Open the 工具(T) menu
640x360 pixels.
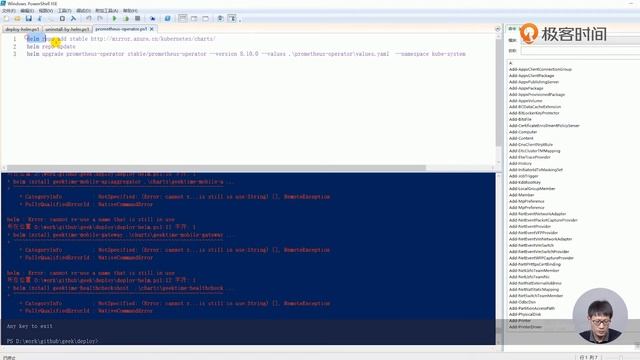point(64,11)
